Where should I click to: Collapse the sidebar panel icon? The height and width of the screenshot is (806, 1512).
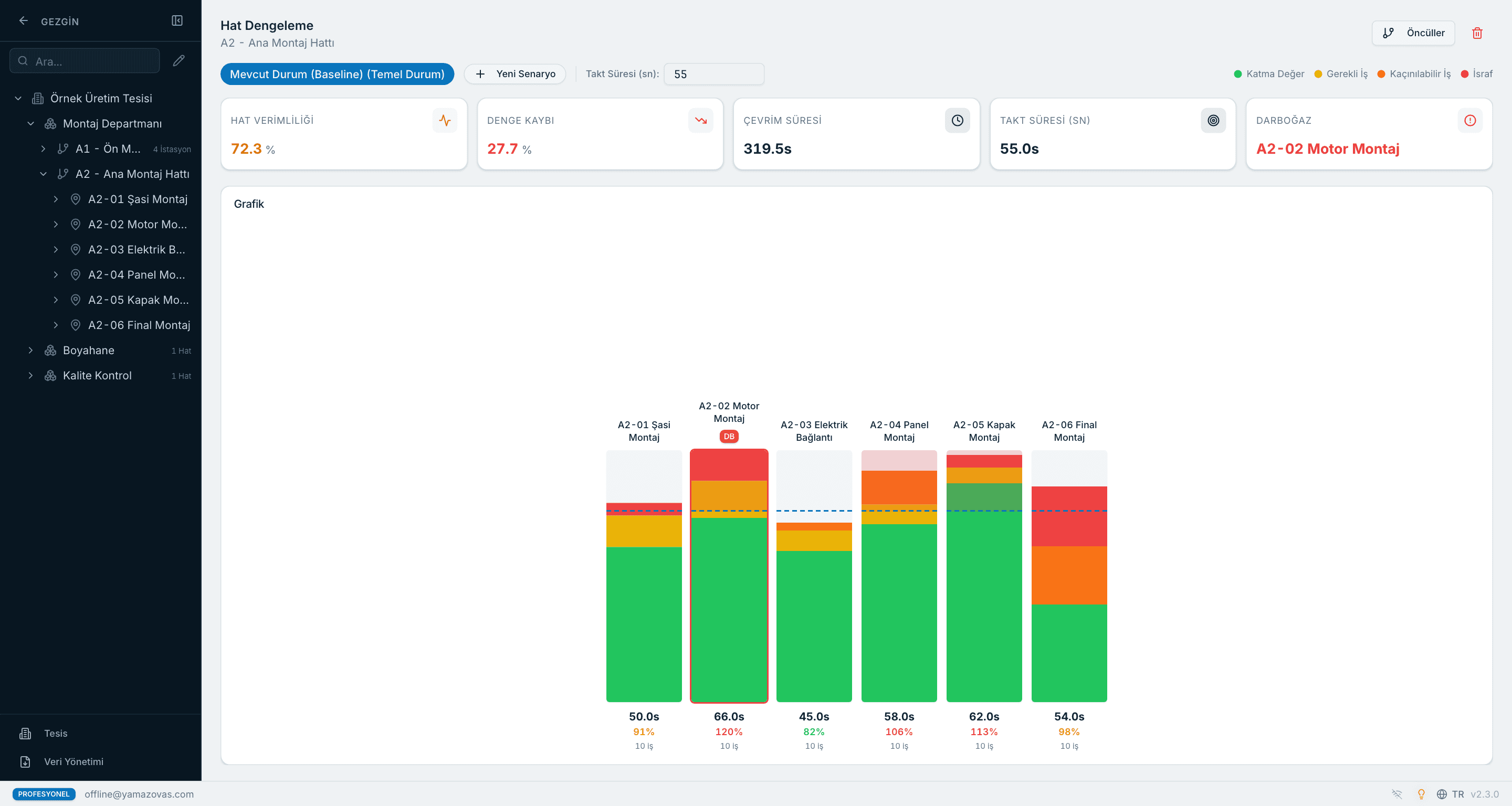pyautogui.click(x=177, y=21)
